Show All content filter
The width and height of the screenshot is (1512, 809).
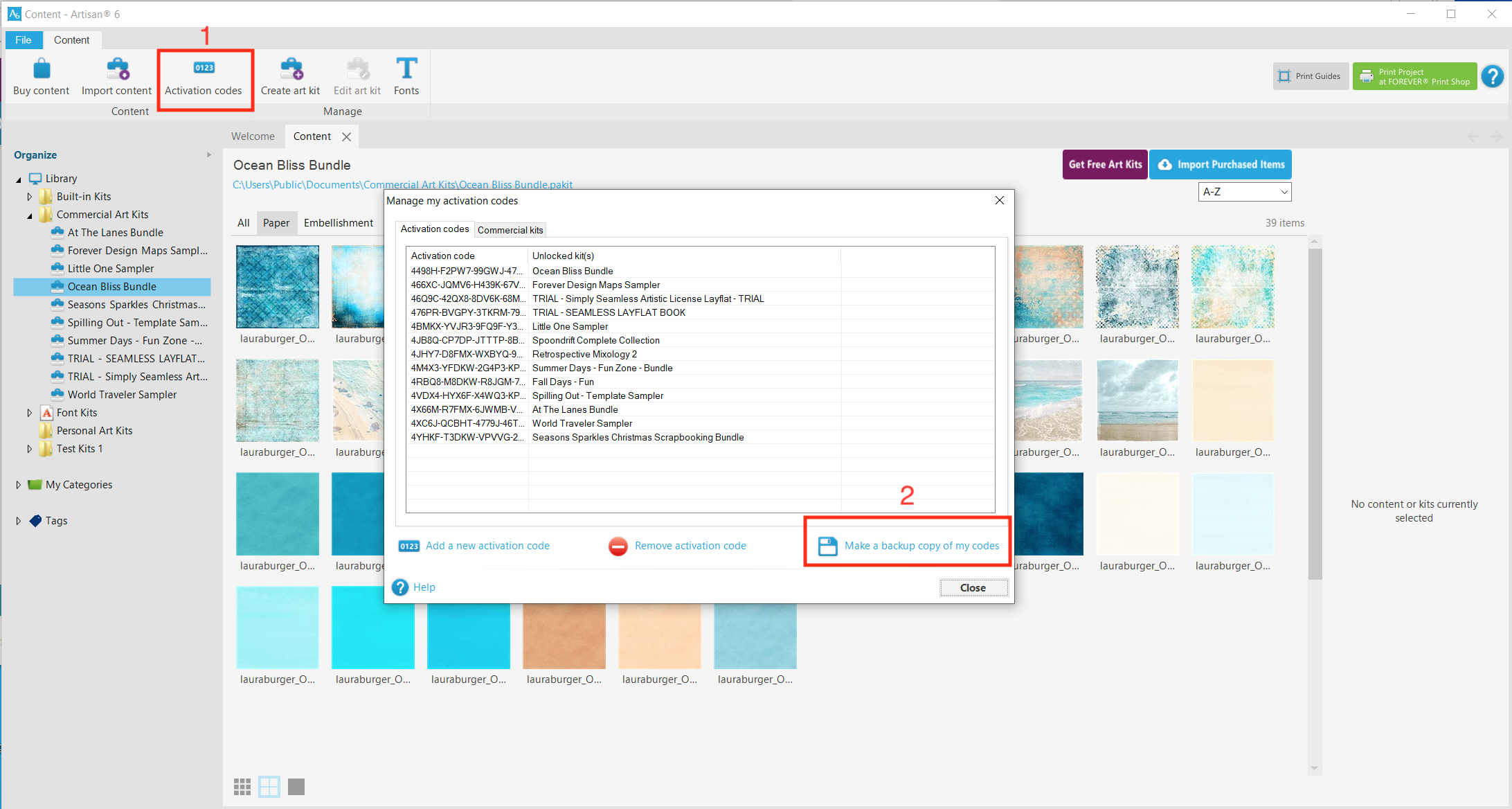(x=243, y=223)
